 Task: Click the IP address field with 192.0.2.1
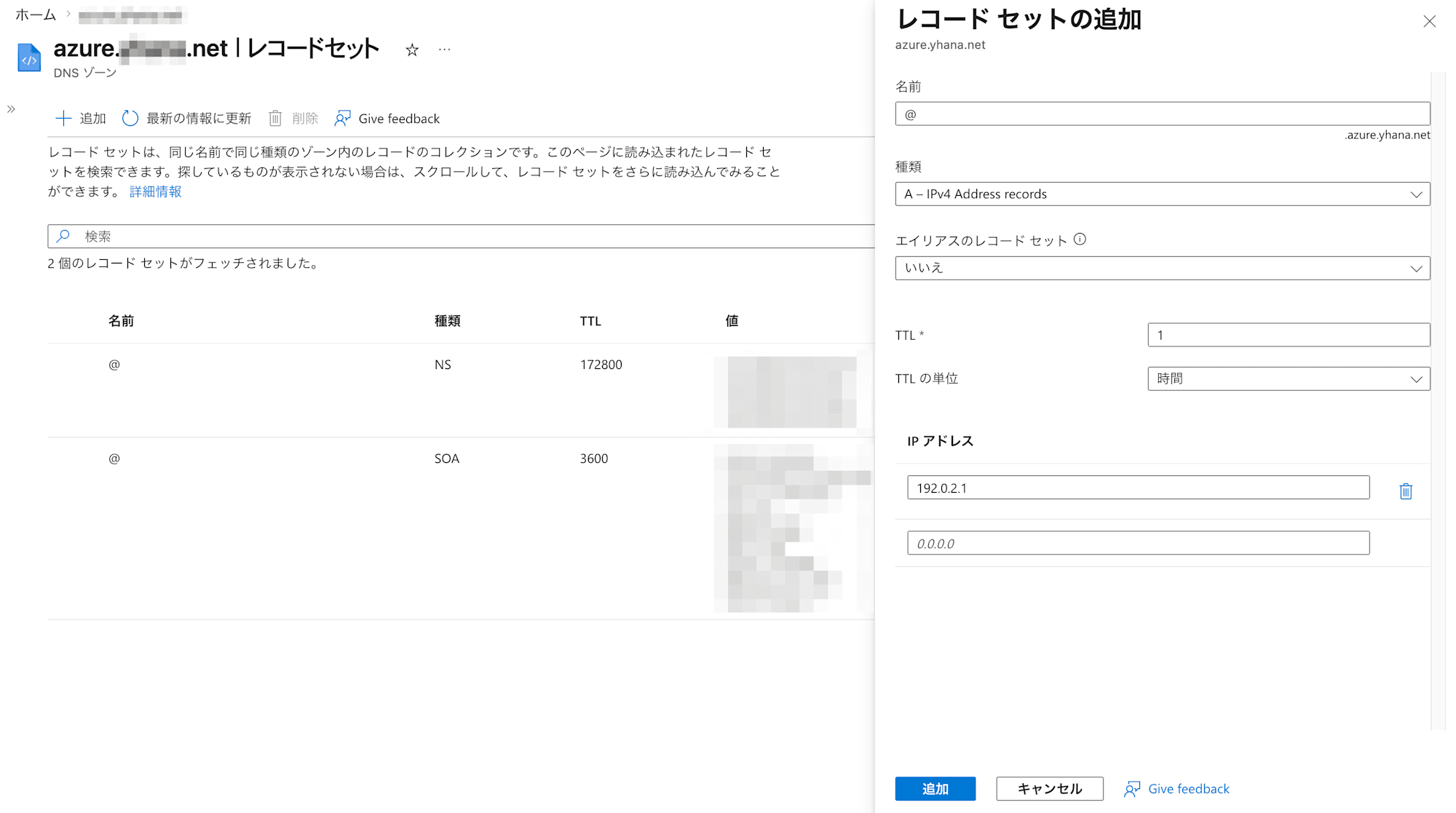click(x=1138, y=488)
